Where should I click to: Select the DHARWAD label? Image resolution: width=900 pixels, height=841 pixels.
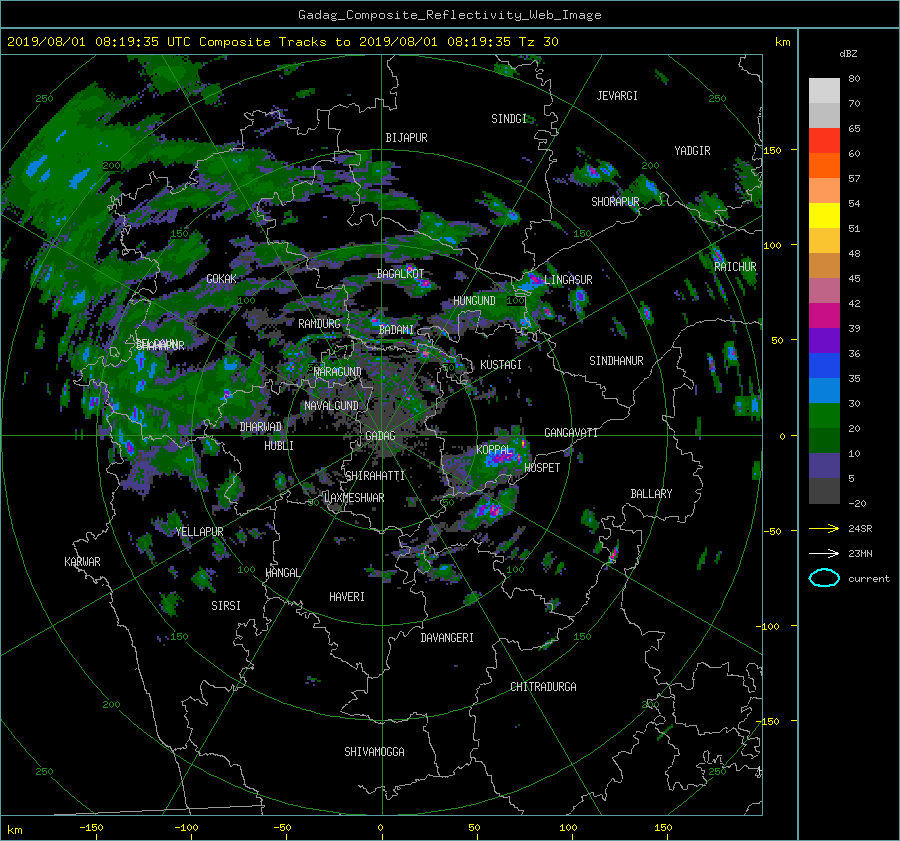[x=260, y=427]
